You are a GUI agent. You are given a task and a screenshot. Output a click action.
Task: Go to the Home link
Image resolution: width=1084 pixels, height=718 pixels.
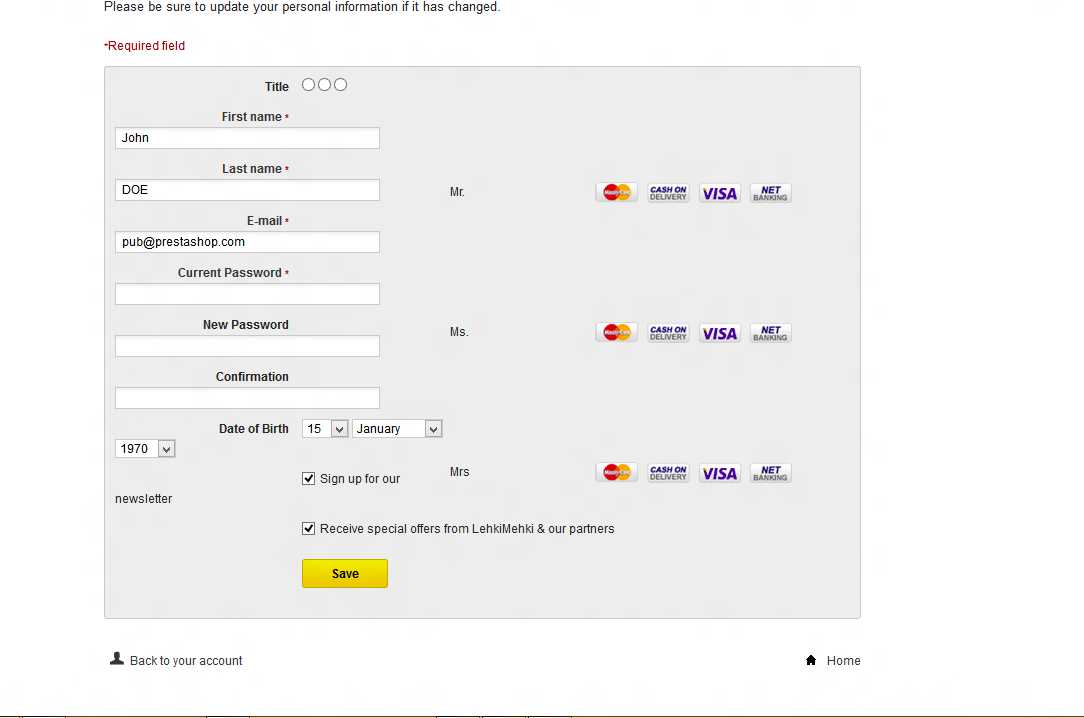pos(843,661)
